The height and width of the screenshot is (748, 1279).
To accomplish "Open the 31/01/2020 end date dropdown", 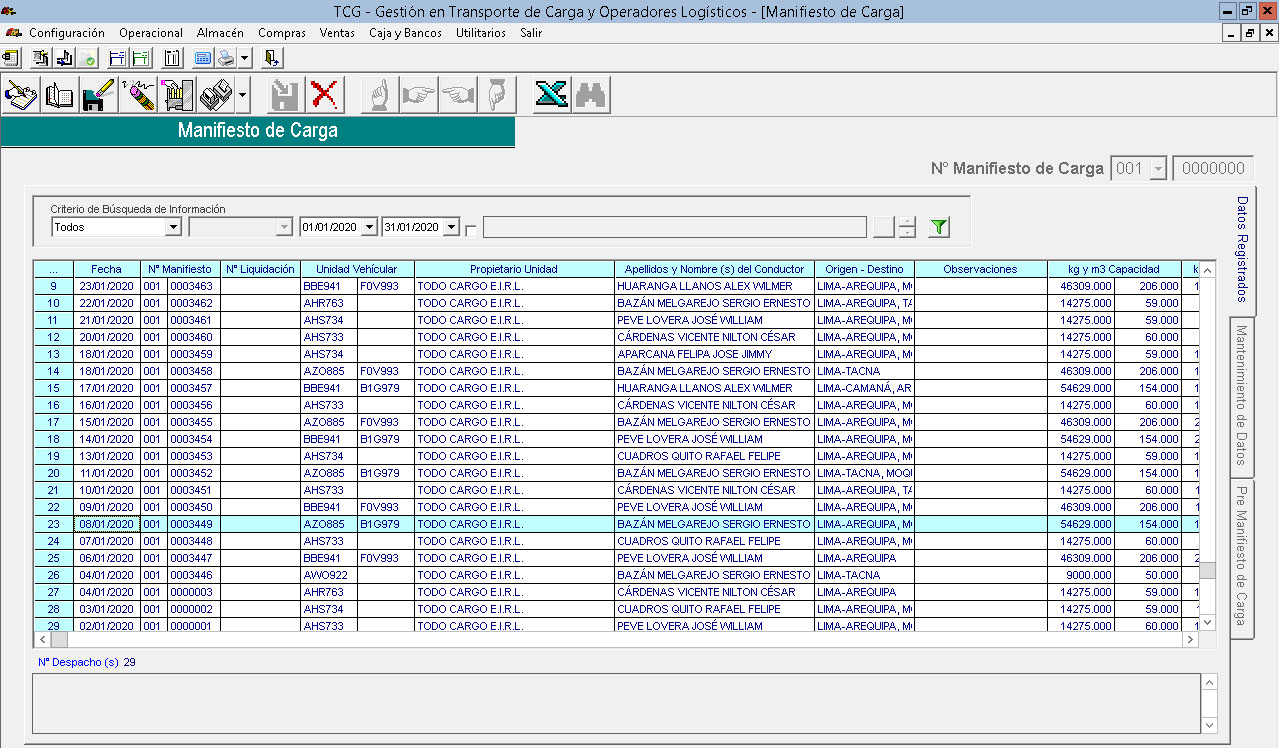I will [x=451, y=228].
